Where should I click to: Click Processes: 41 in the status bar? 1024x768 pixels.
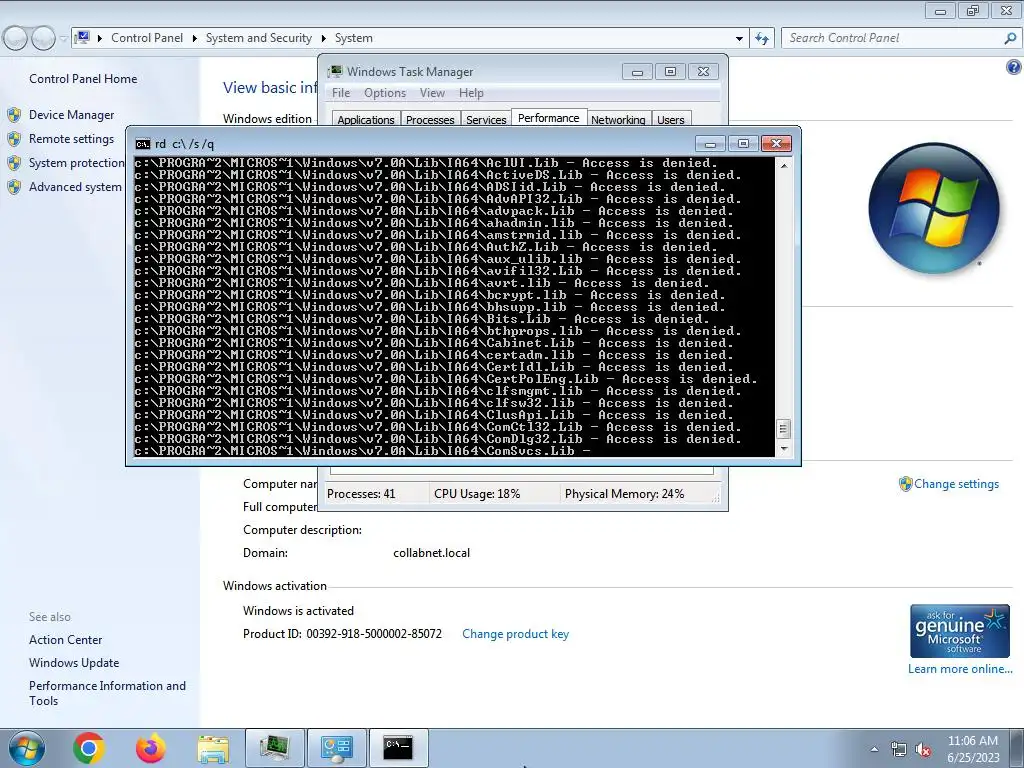pyautogui.click(x=361, y=494)
